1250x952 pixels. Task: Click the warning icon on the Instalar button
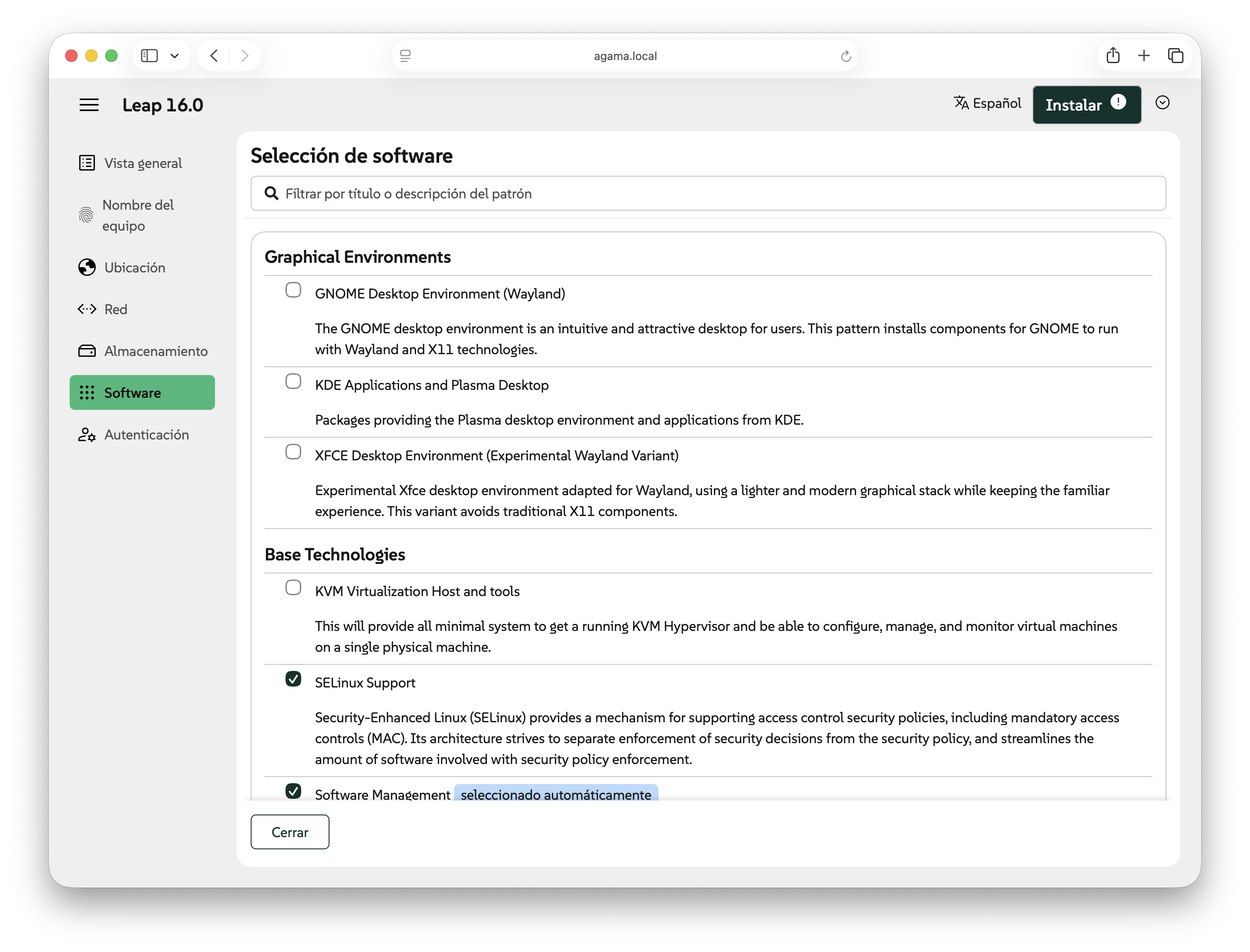1118,102
